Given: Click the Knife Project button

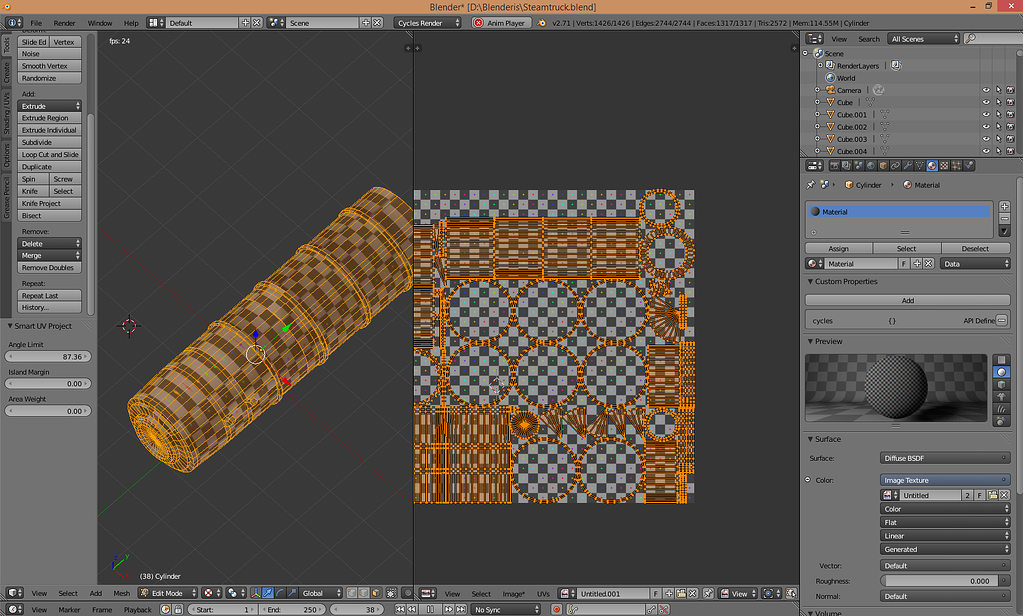Looking at the screenshot, I should click(50, 204).
